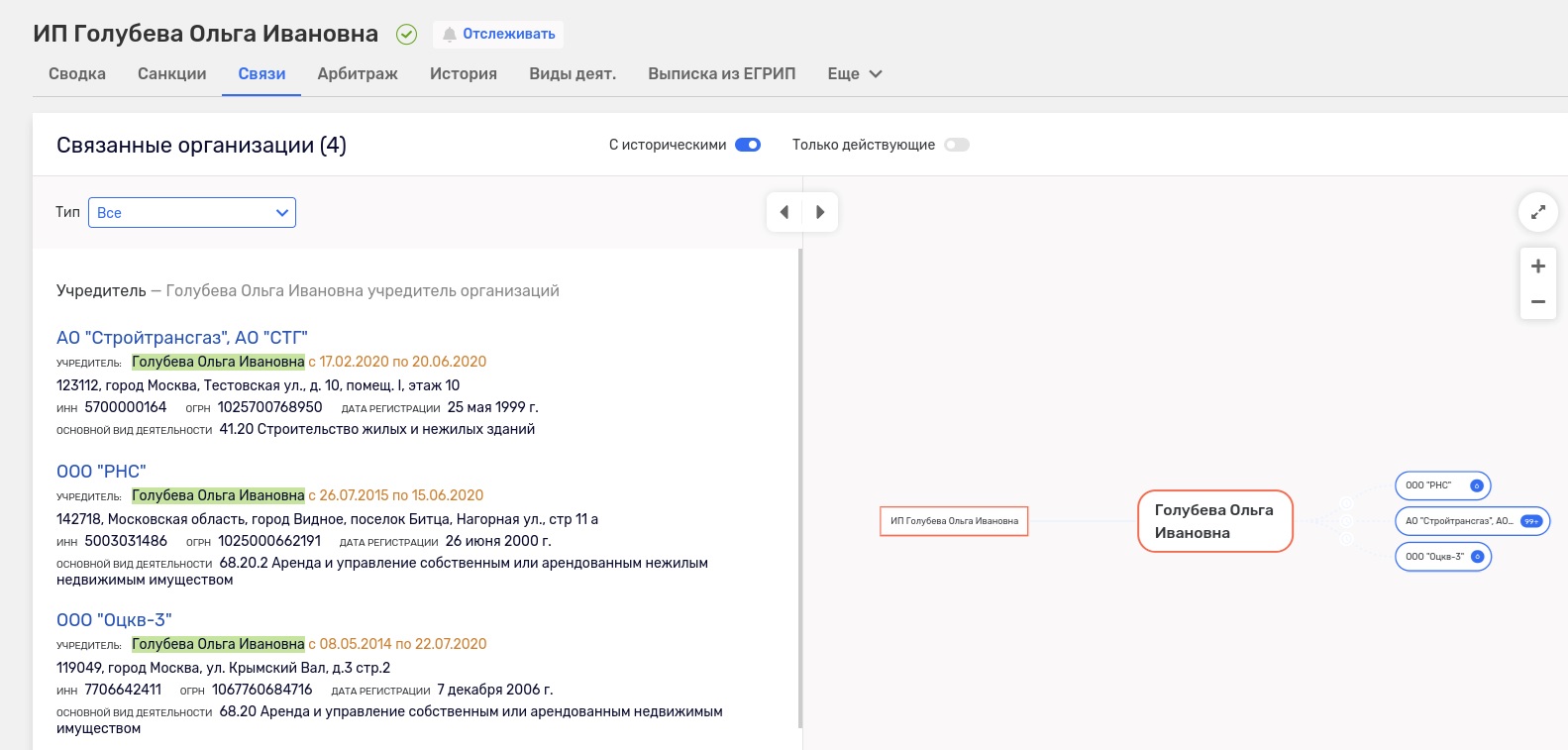The image size is (1568, 750).
Task: Click the green verified checkmark icon
Action: 406,34
